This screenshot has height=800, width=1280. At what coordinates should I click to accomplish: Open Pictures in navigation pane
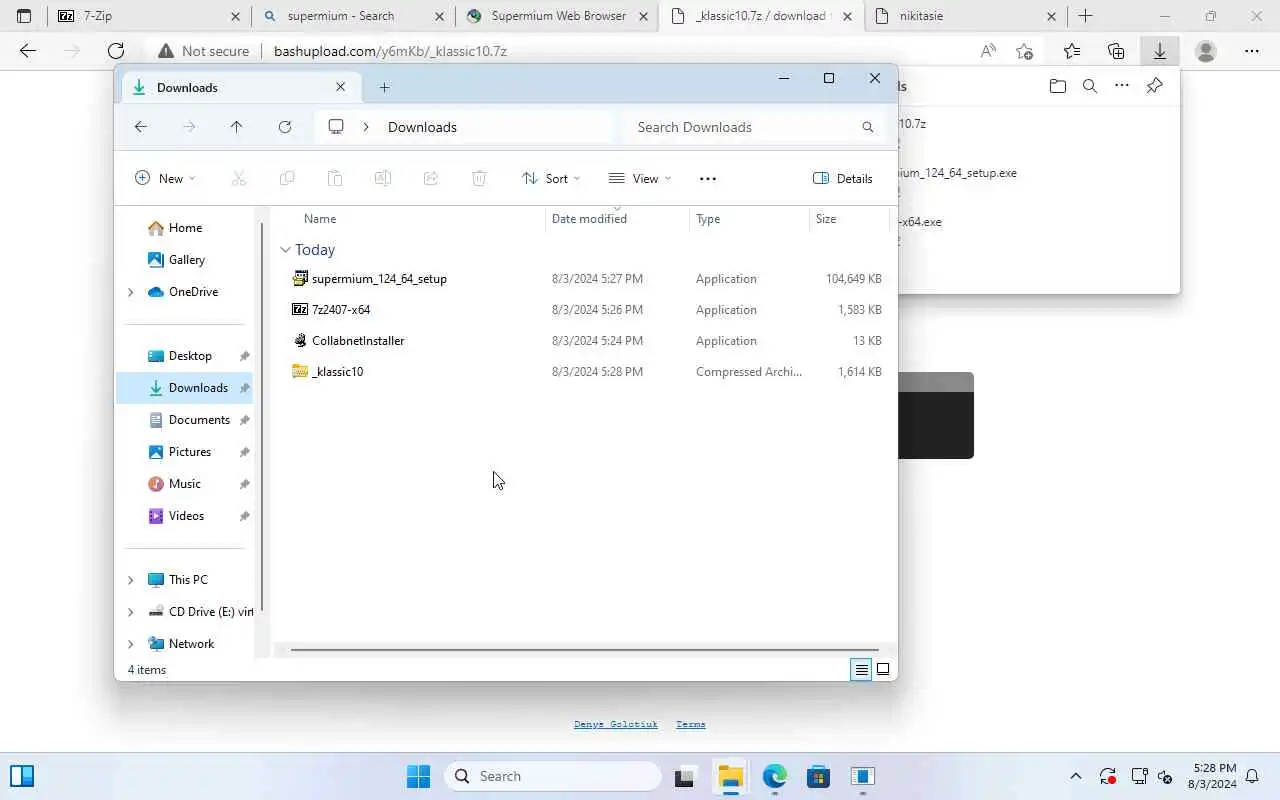tap(189, 452)
